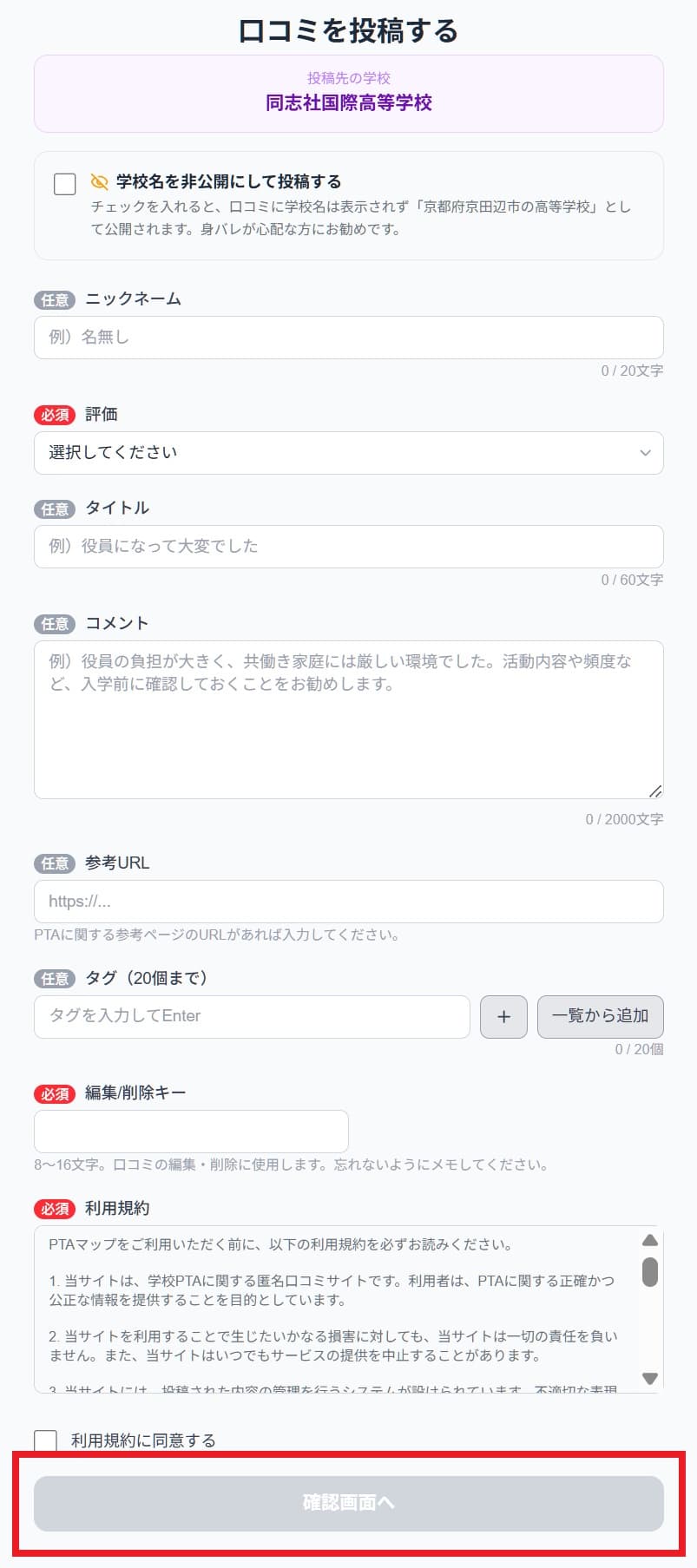Check 学校名を非公開にして投稿する
Image resolution: width=697 pixels, height=1568 pixels.
pyautogui.click(x=65, y=181)
